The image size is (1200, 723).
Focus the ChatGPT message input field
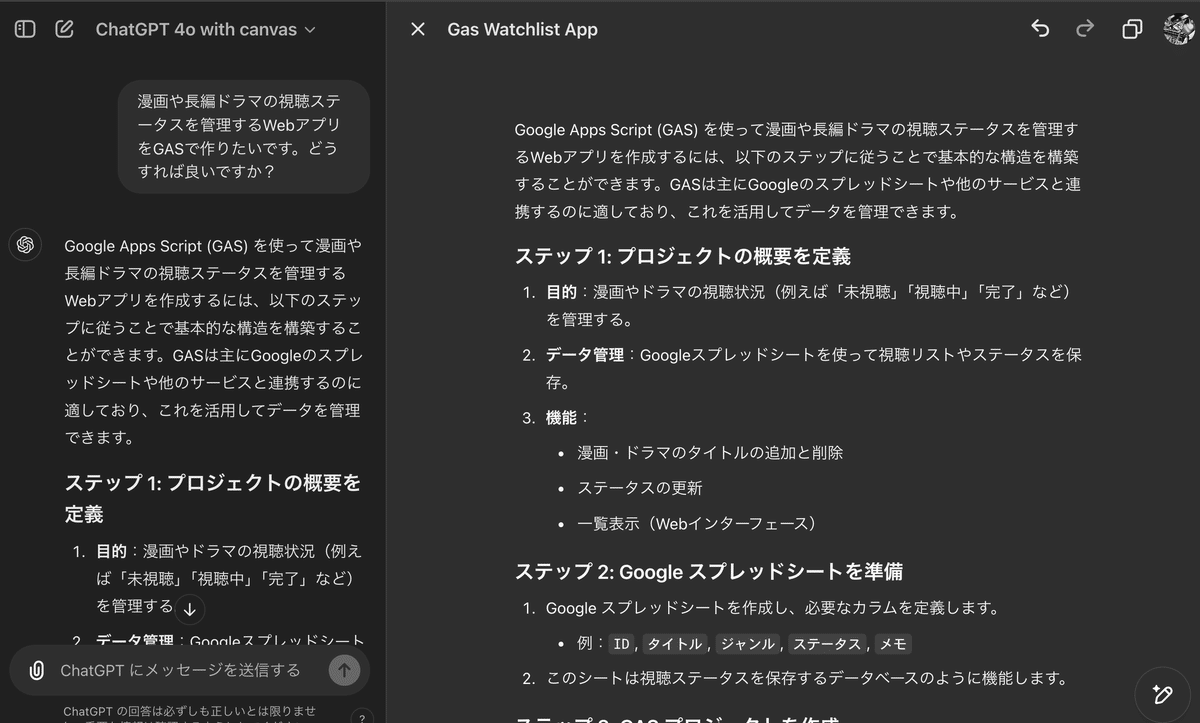click(x=180, y=670)
